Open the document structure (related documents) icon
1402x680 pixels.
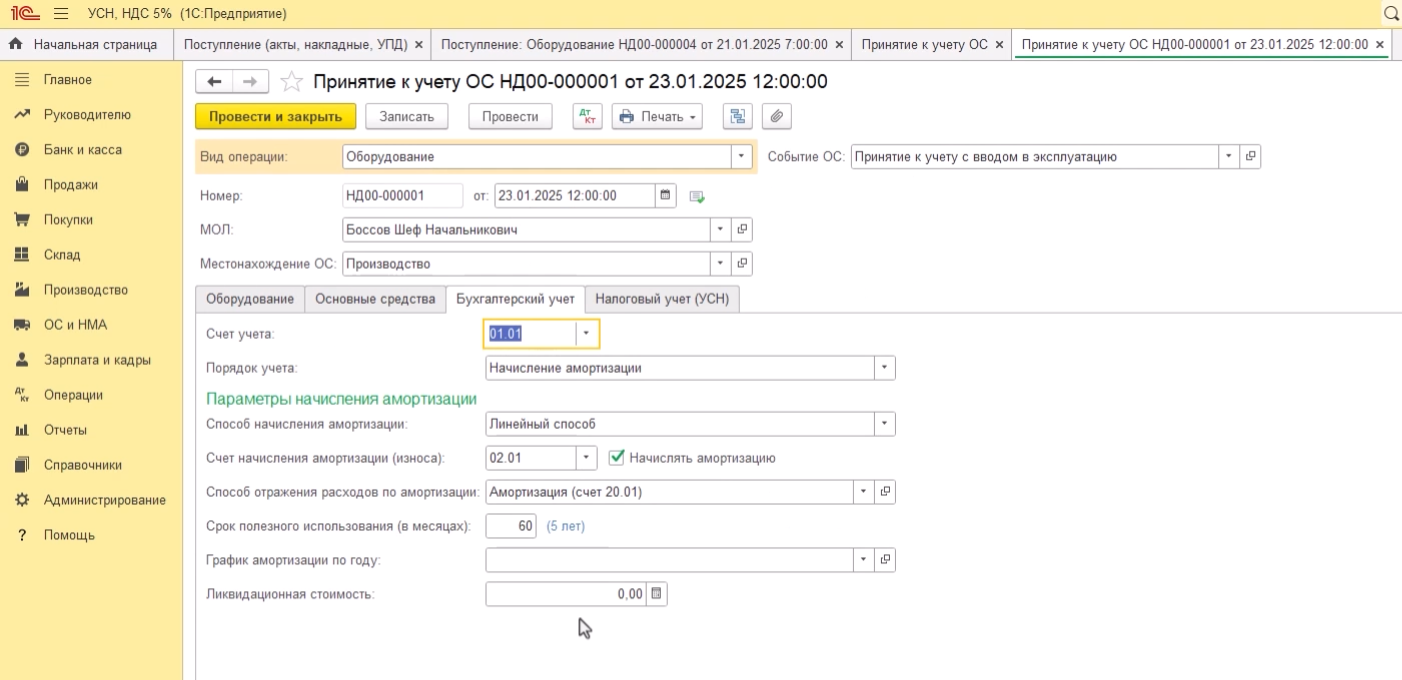tap(737, 117)
